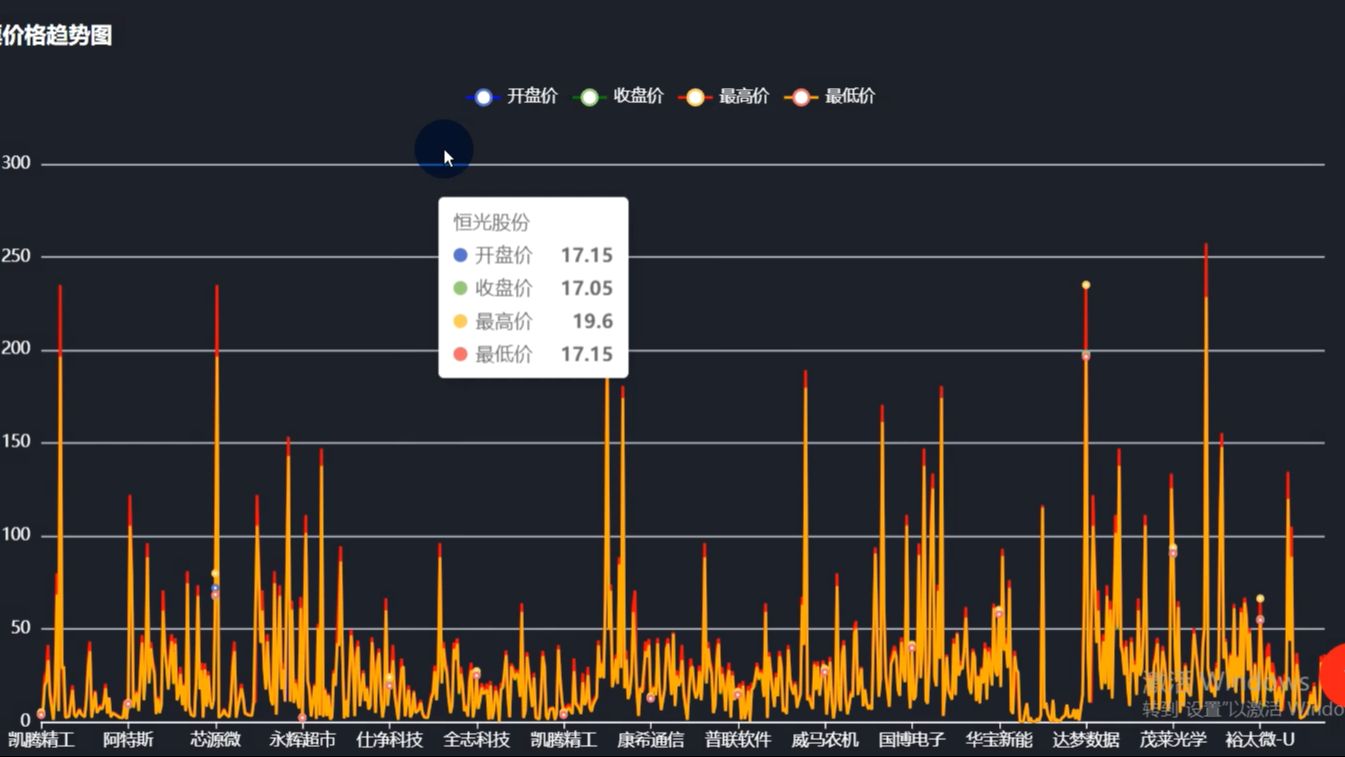This screenshot has width=1345, height=757.
Task: Click the blue 开盘价 legend marker circle
Action: [x=484, y=97]
